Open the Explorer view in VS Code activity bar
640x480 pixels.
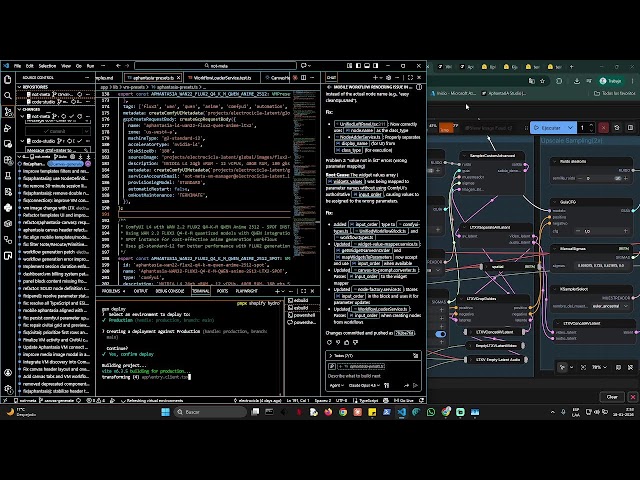(x=8, y=79)
